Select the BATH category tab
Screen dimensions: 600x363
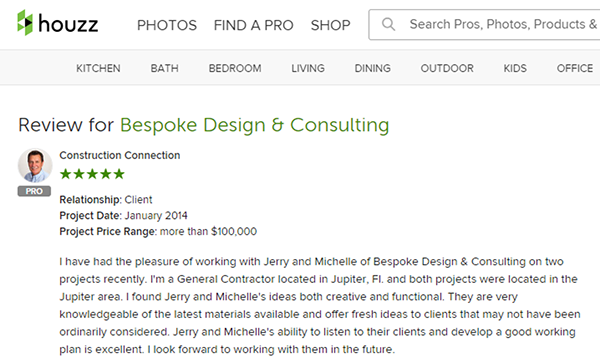(x=165, y=68)
